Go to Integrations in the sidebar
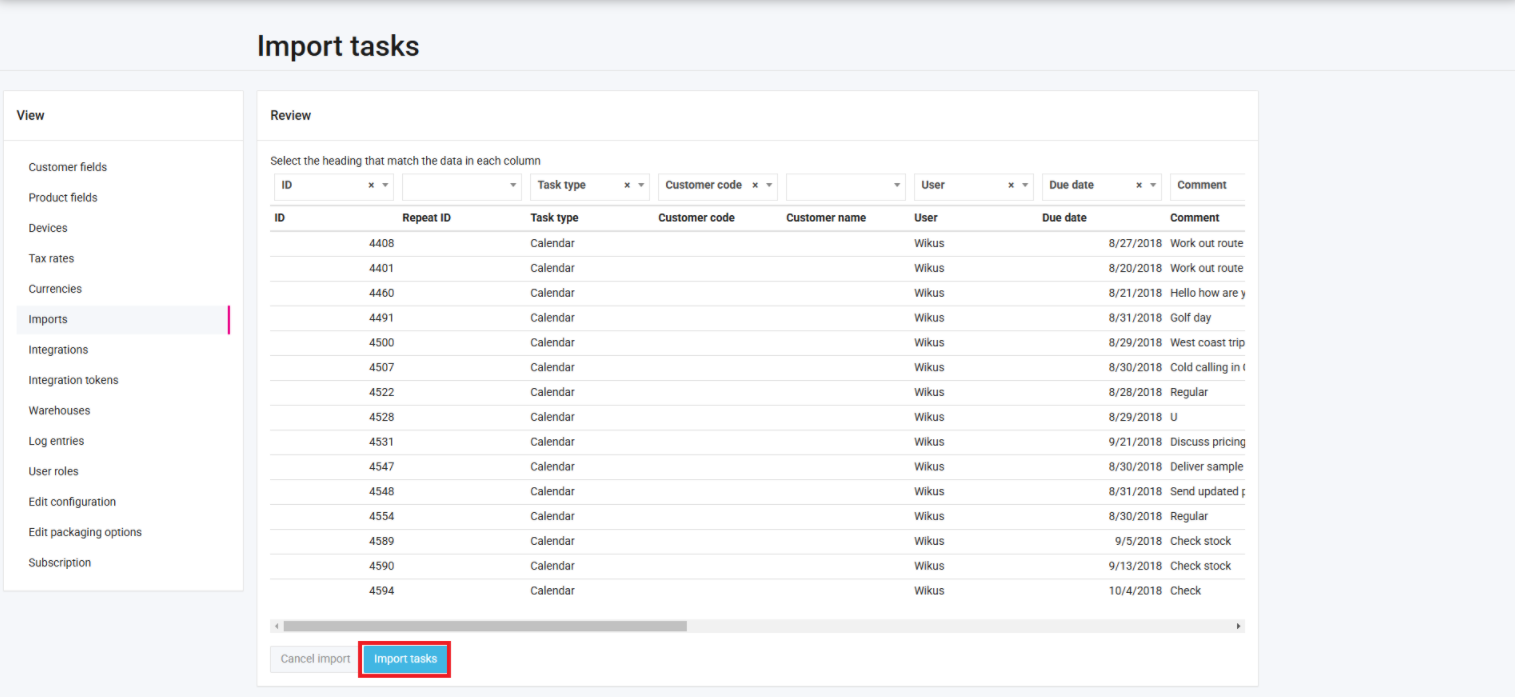Image resolution: width=1515 pixels, height=697 pixels. 58,350
